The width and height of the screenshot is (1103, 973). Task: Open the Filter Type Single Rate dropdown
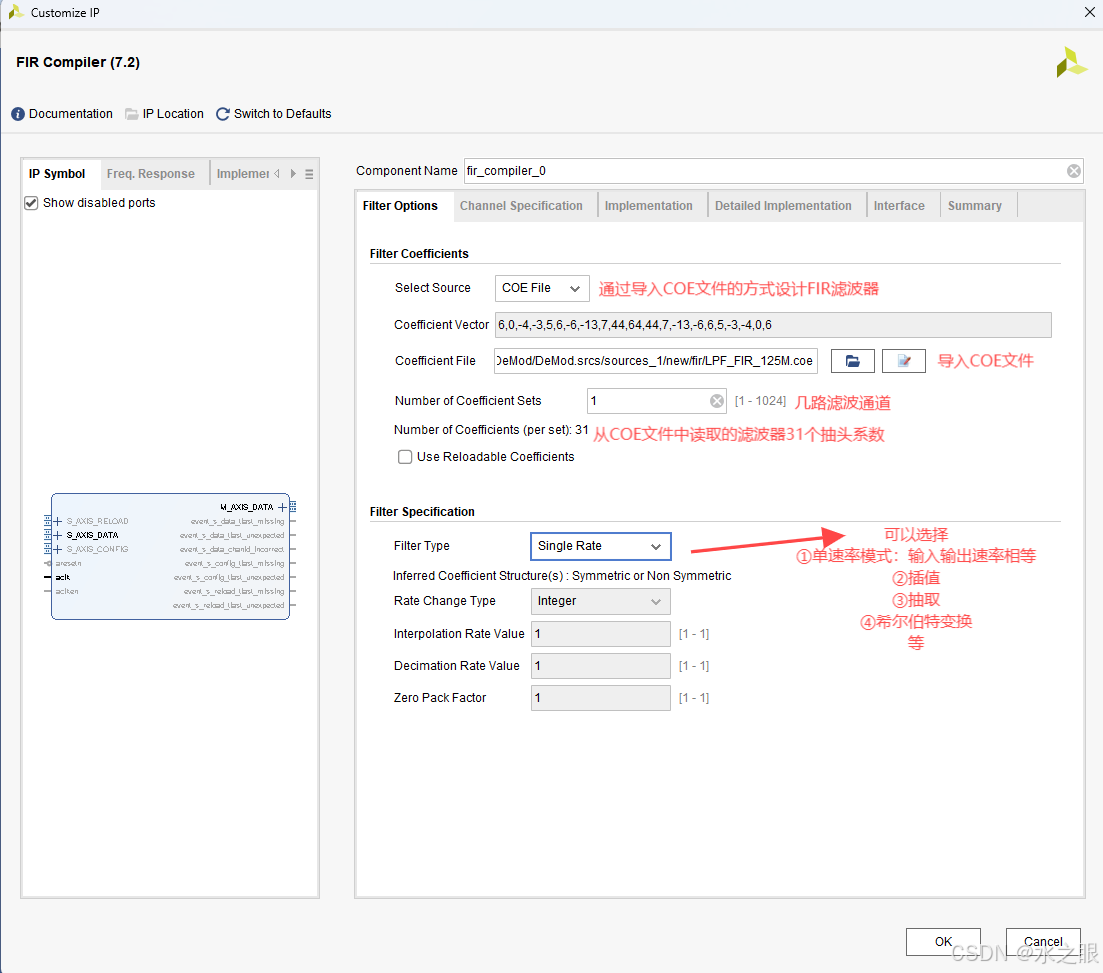click(601, 546)
